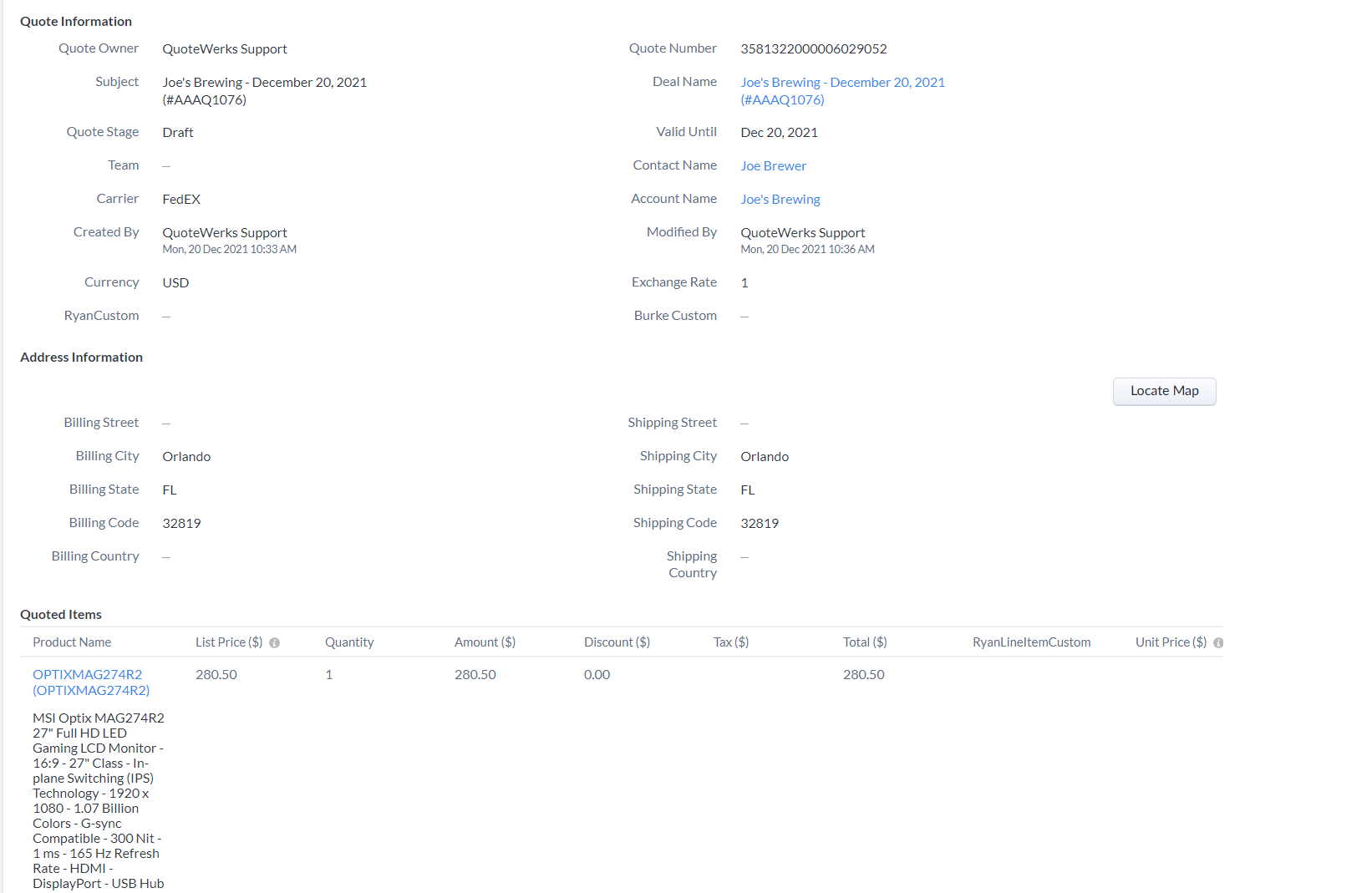
Task: Click the Quantity column header
Action: [x=349, y=642]
